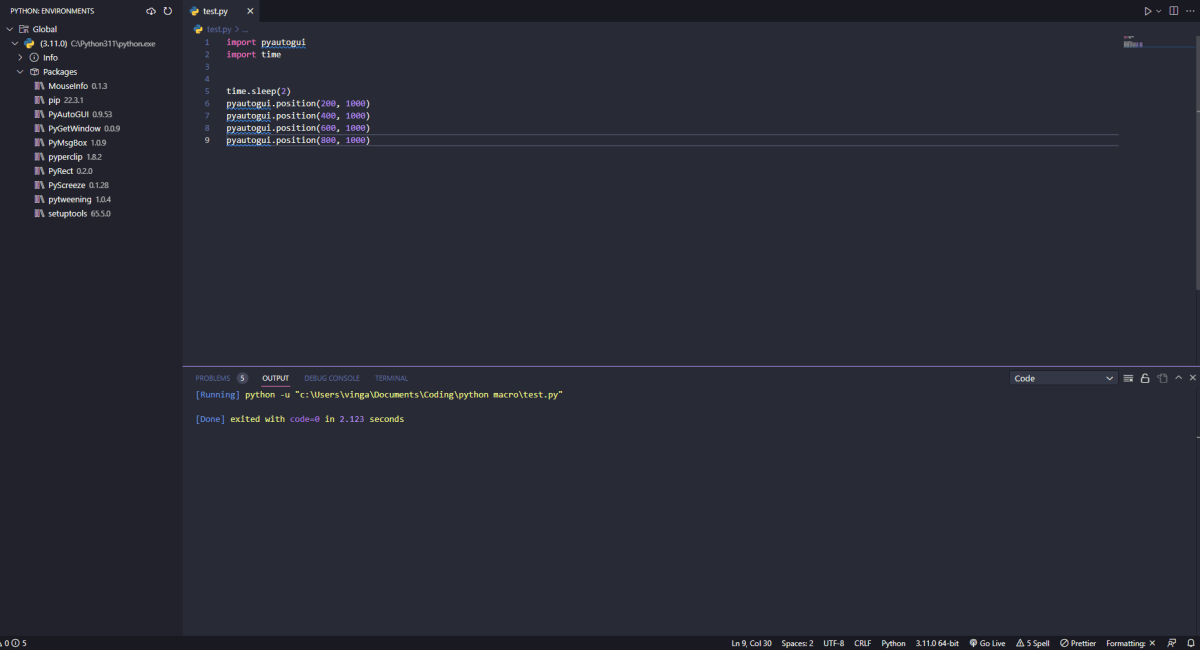Image resolution: width=1200 pixels, height=650 pixels.
Task: Run the Python file with play button
Action: pyautogui.click(x=1148, y=11)
